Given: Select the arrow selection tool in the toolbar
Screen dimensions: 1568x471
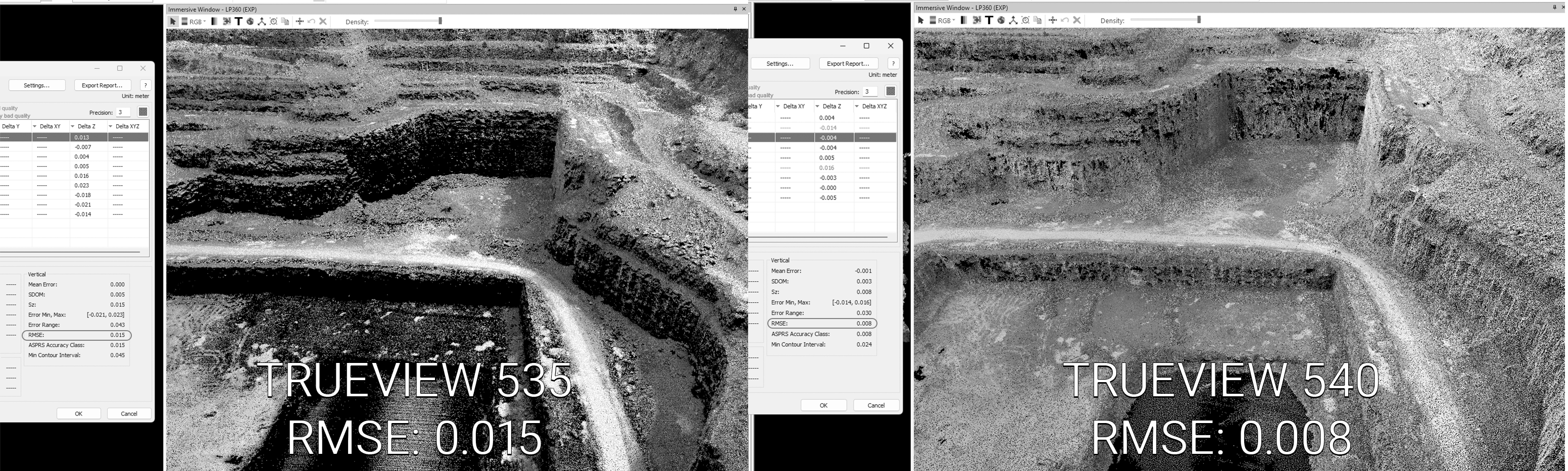Looking at the screenshot, I should coord(173,21).
